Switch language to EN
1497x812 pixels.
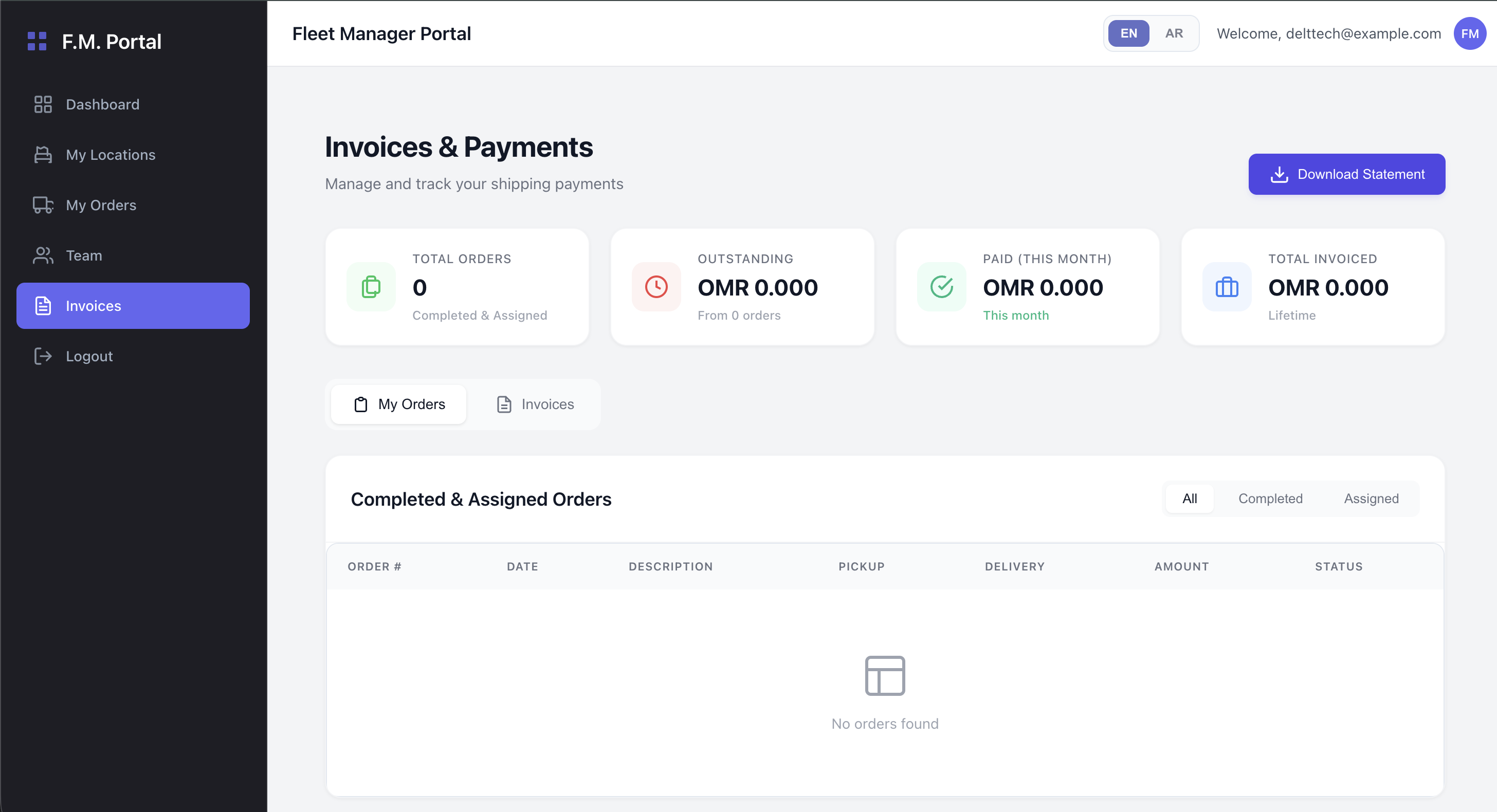click(1128, 34)
